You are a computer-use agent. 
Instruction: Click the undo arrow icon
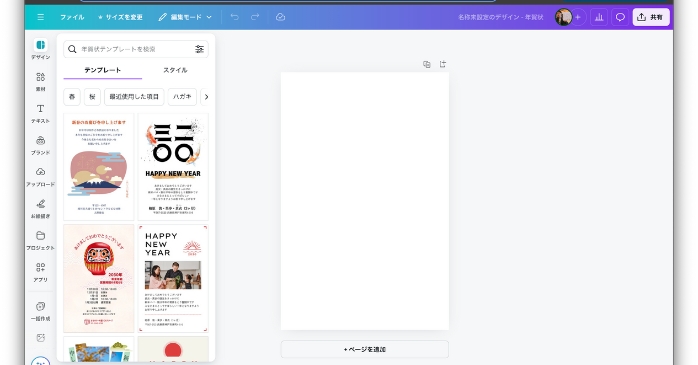[x=235, y=17]
